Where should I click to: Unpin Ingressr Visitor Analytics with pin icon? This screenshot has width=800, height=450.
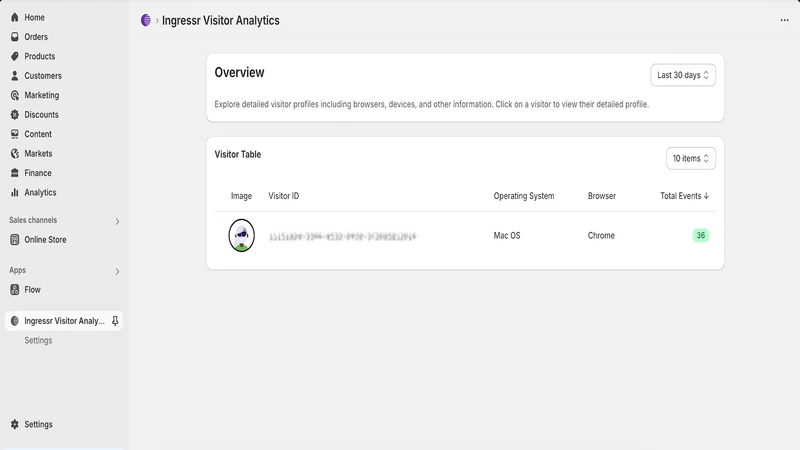115,320
